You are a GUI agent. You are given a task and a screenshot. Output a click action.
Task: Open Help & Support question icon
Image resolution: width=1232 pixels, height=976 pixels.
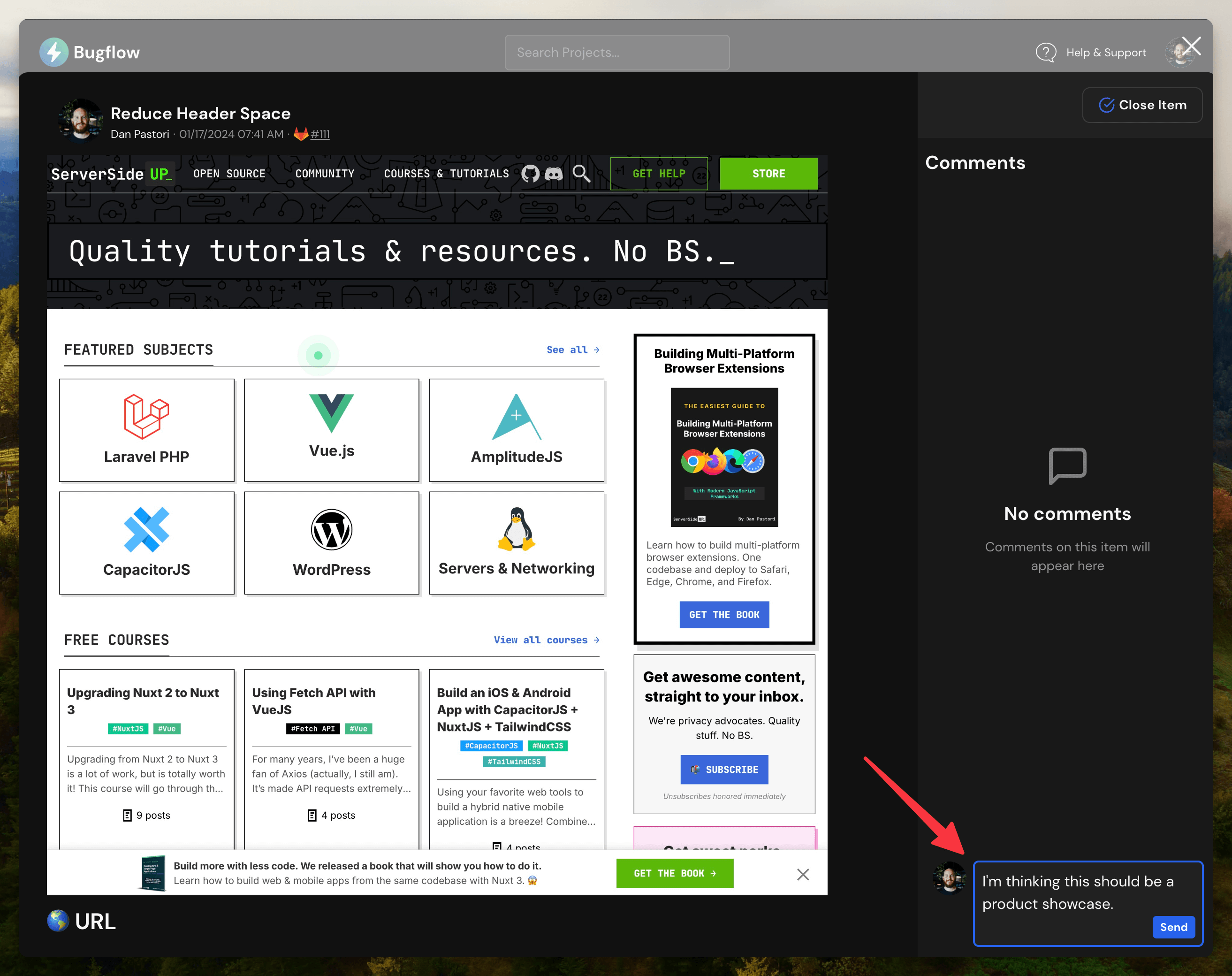pos(1046,53)
